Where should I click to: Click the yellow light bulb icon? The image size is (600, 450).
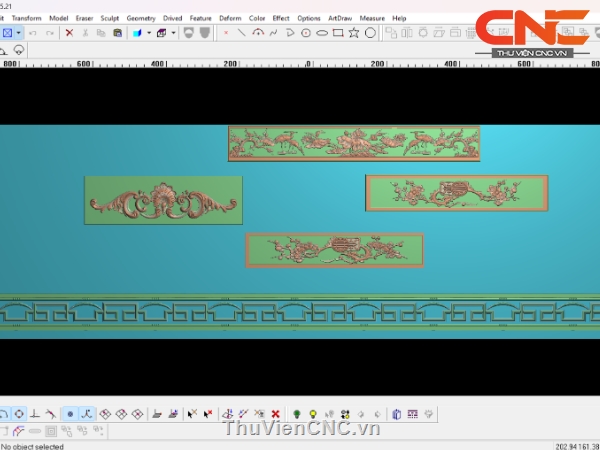[x=312, y=413]
